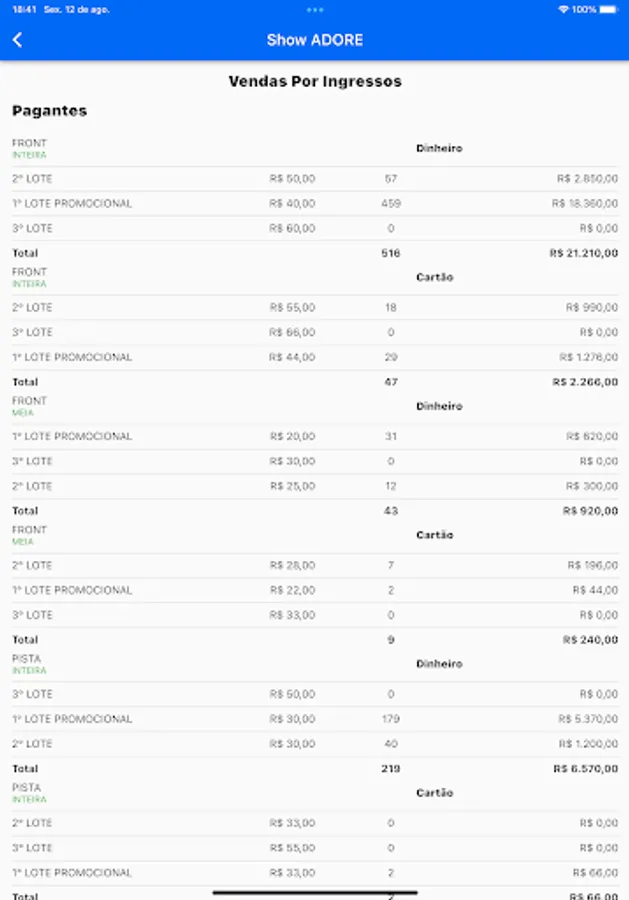Select the R$ 21.210,00 total value
This screenshot has height=900, width=629.
(583, 254)
